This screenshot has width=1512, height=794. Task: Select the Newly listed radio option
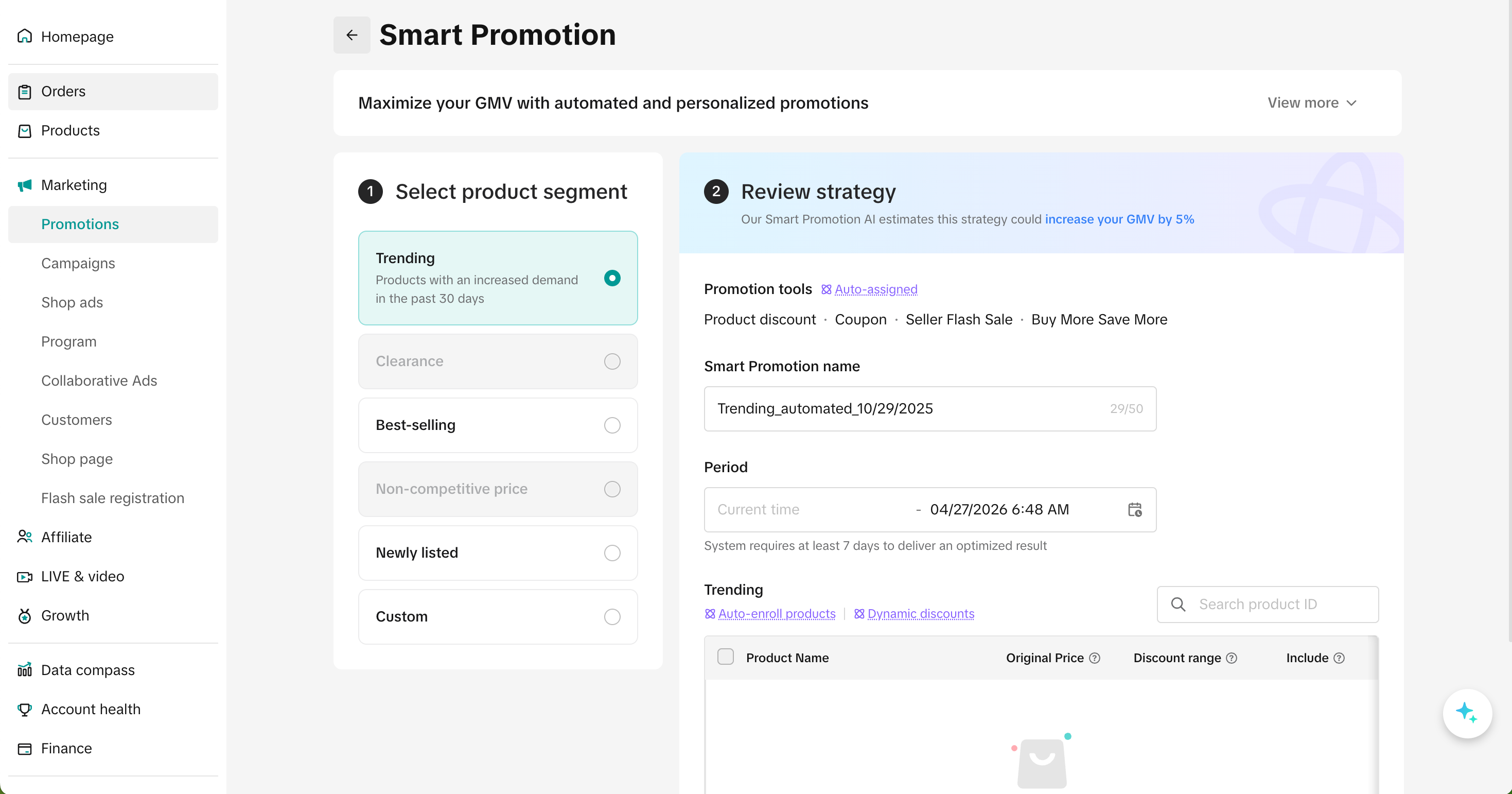pos(611,553)
